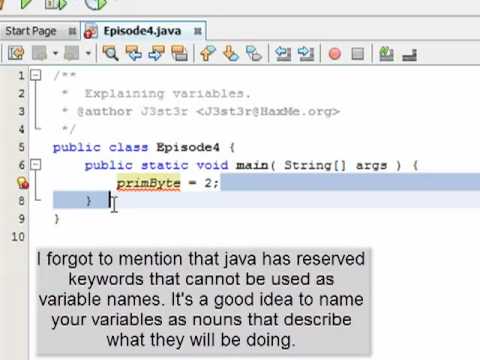
Task: Close the Start Page tab
Action: point(72,32)
